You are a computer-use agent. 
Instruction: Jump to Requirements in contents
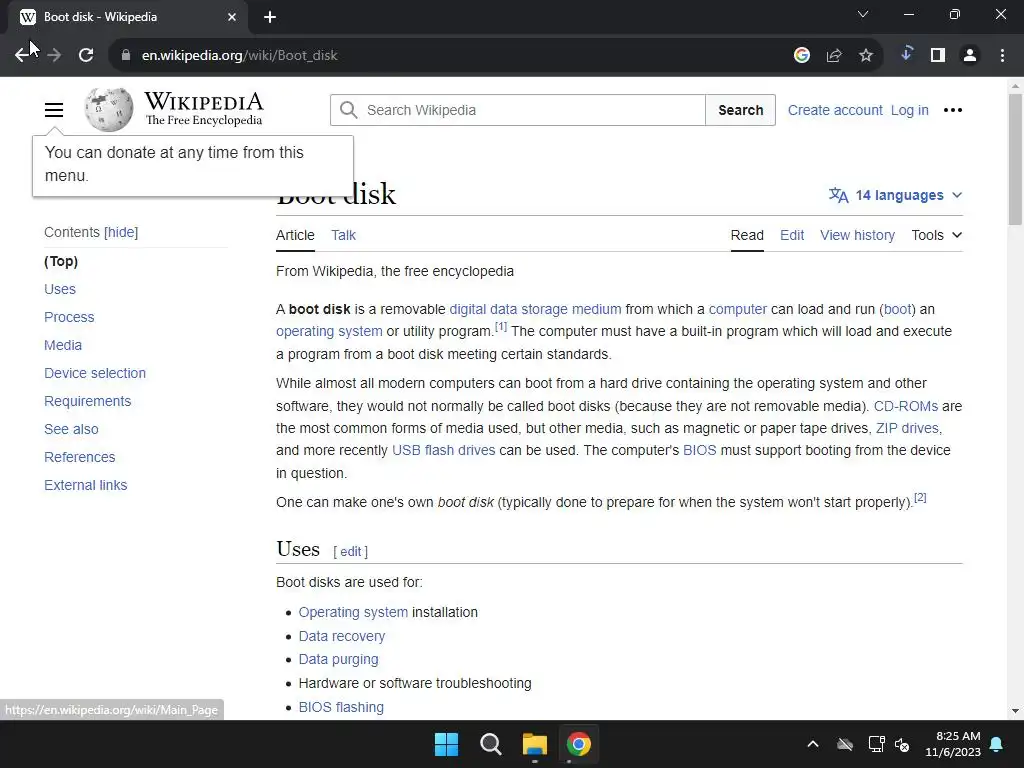[x=88, y=402]
